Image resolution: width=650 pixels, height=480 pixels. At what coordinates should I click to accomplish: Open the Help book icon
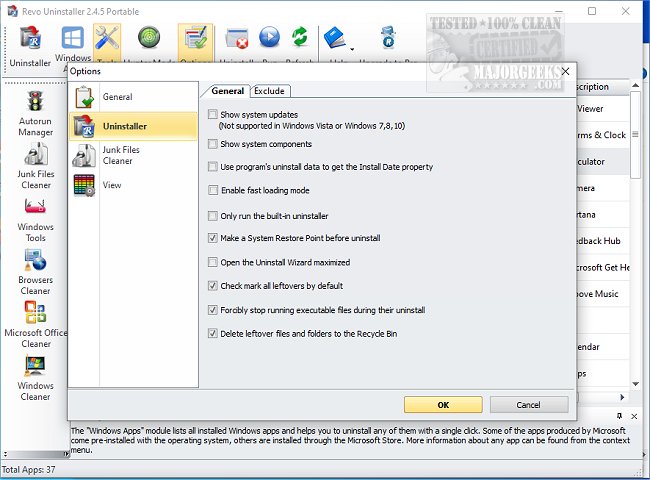tap(335, 38)
